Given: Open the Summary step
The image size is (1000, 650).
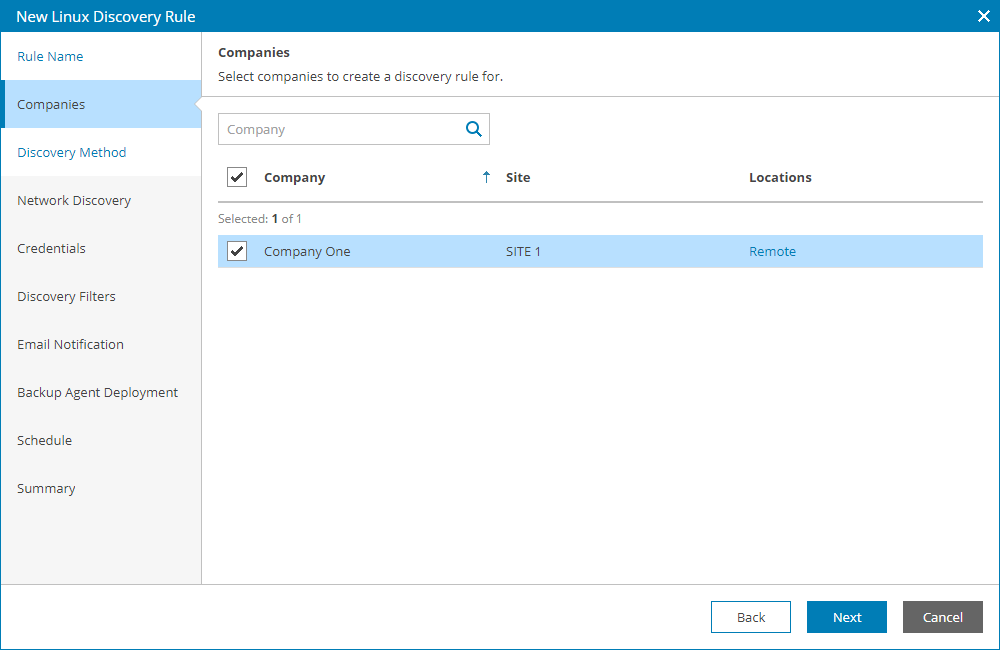Looking at the screenshot, I should click(x=46, y=489).
